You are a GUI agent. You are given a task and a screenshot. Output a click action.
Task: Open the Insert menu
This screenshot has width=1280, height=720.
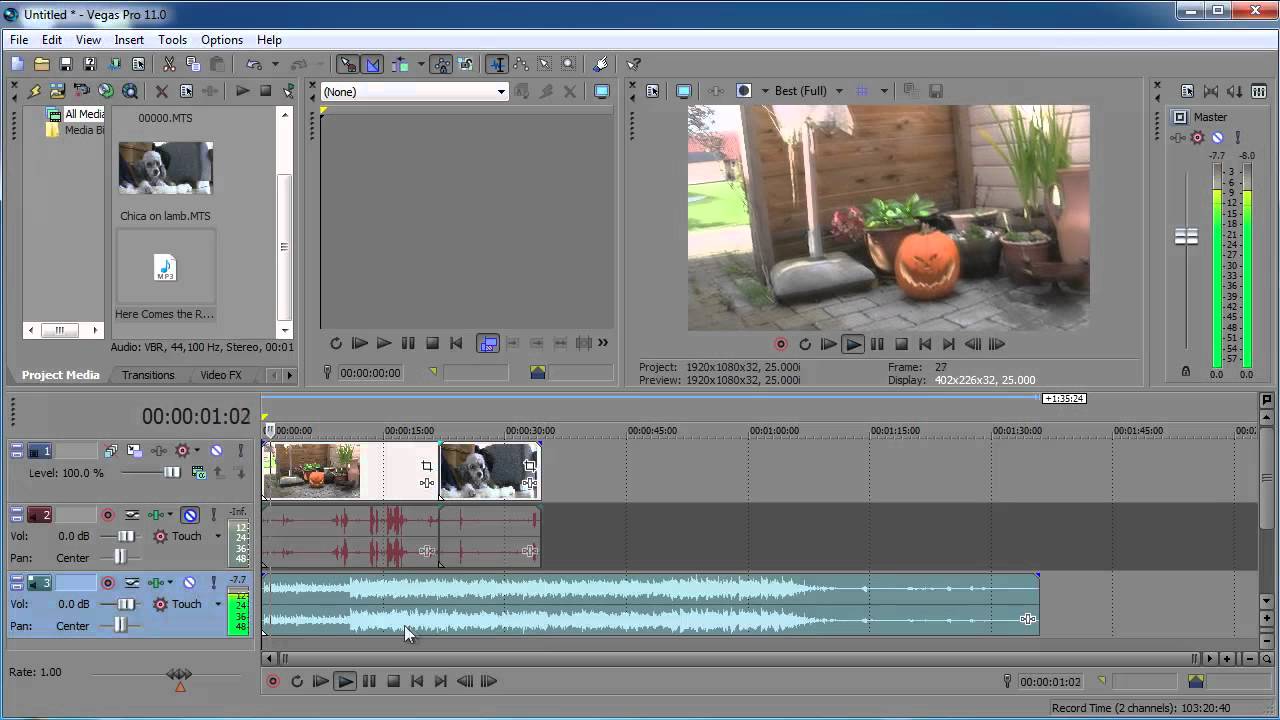(x=129, y=40)
